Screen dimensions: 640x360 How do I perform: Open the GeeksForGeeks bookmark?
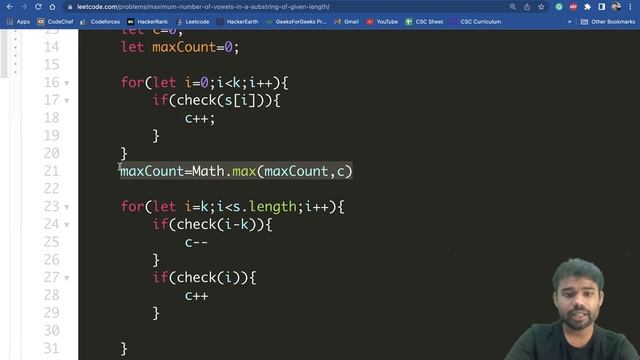point(296,22)
